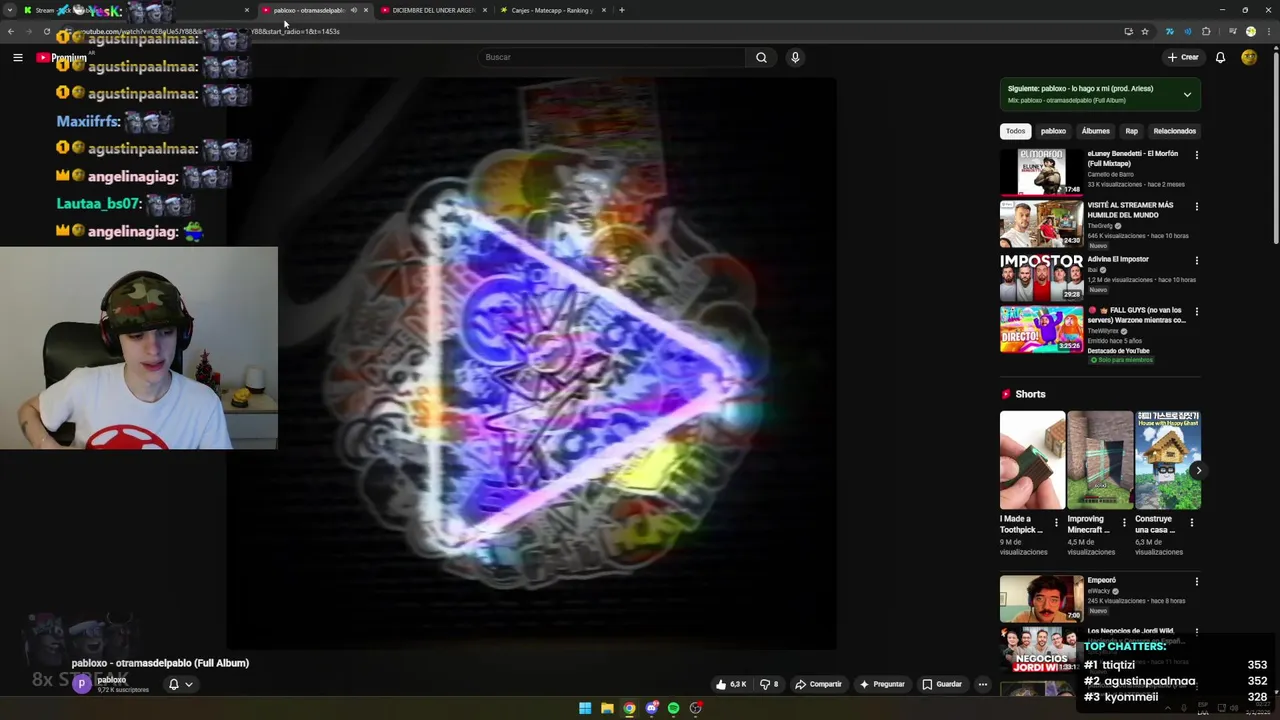Open File Explorer from the taskbar
This screenshot has width=1280, height=720.
click(x=607, y=708)
